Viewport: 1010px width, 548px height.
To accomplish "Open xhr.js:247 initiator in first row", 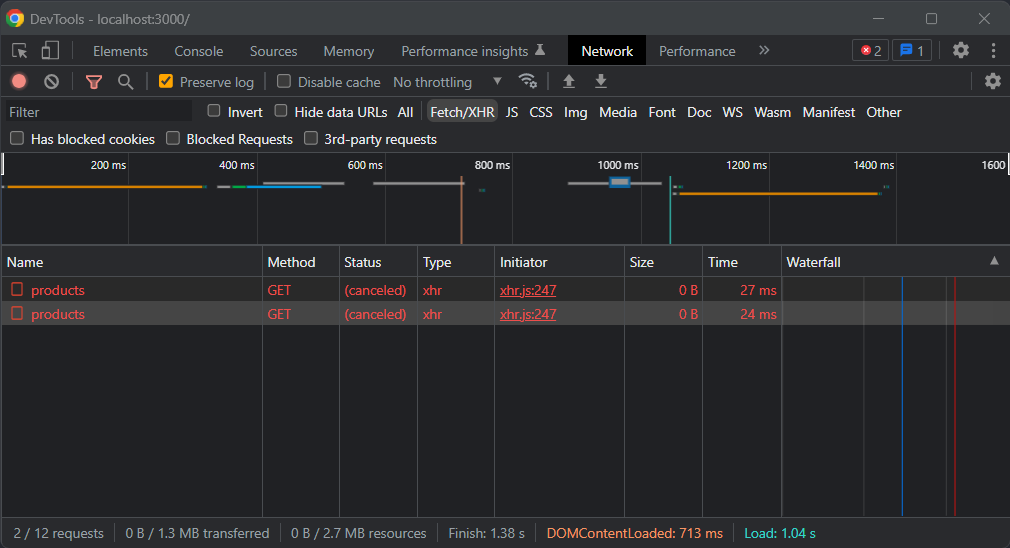I will click(528, 290).
